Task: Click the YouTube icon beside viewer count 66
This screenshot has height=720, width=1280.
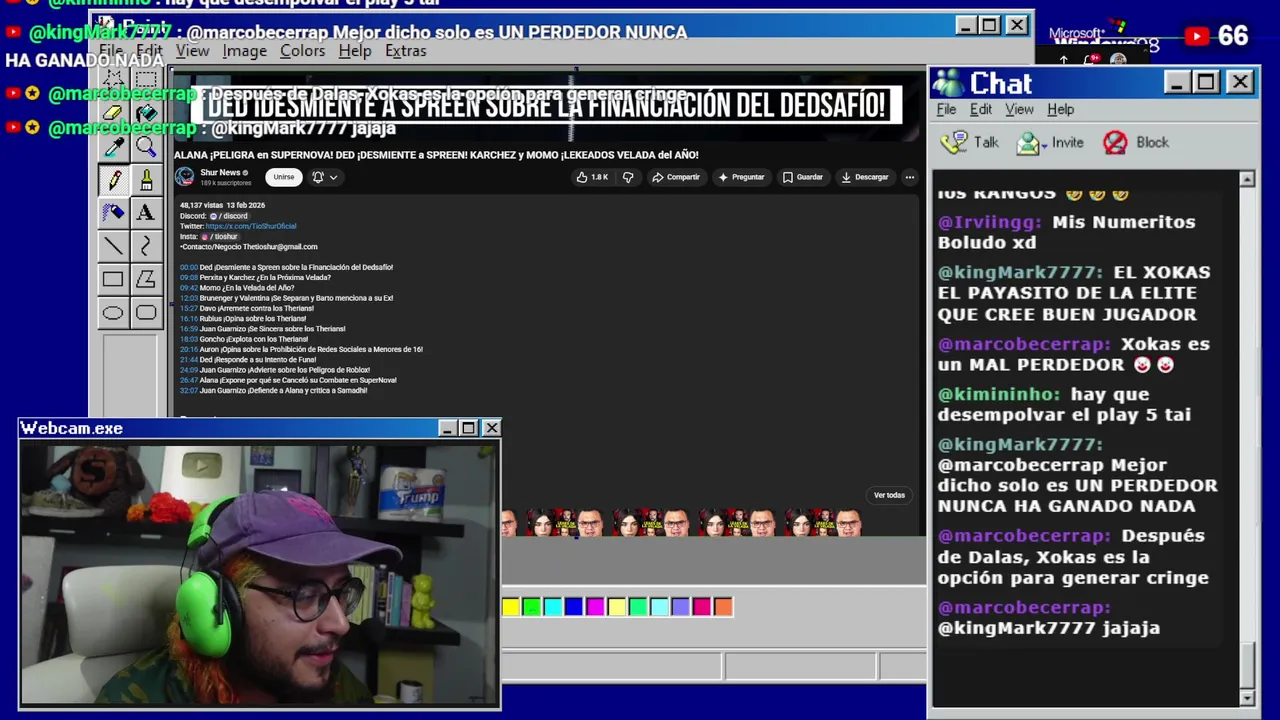Action: [x=1196, y=37]
